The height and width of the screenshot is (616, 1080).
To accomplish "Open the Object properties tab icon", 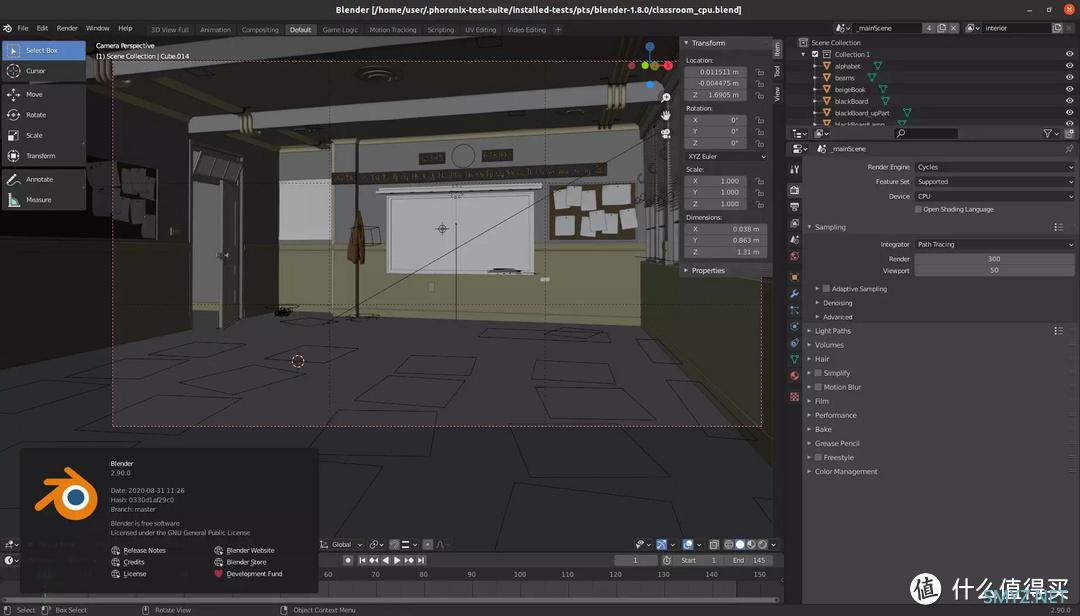I will click(x=794, y=277).
